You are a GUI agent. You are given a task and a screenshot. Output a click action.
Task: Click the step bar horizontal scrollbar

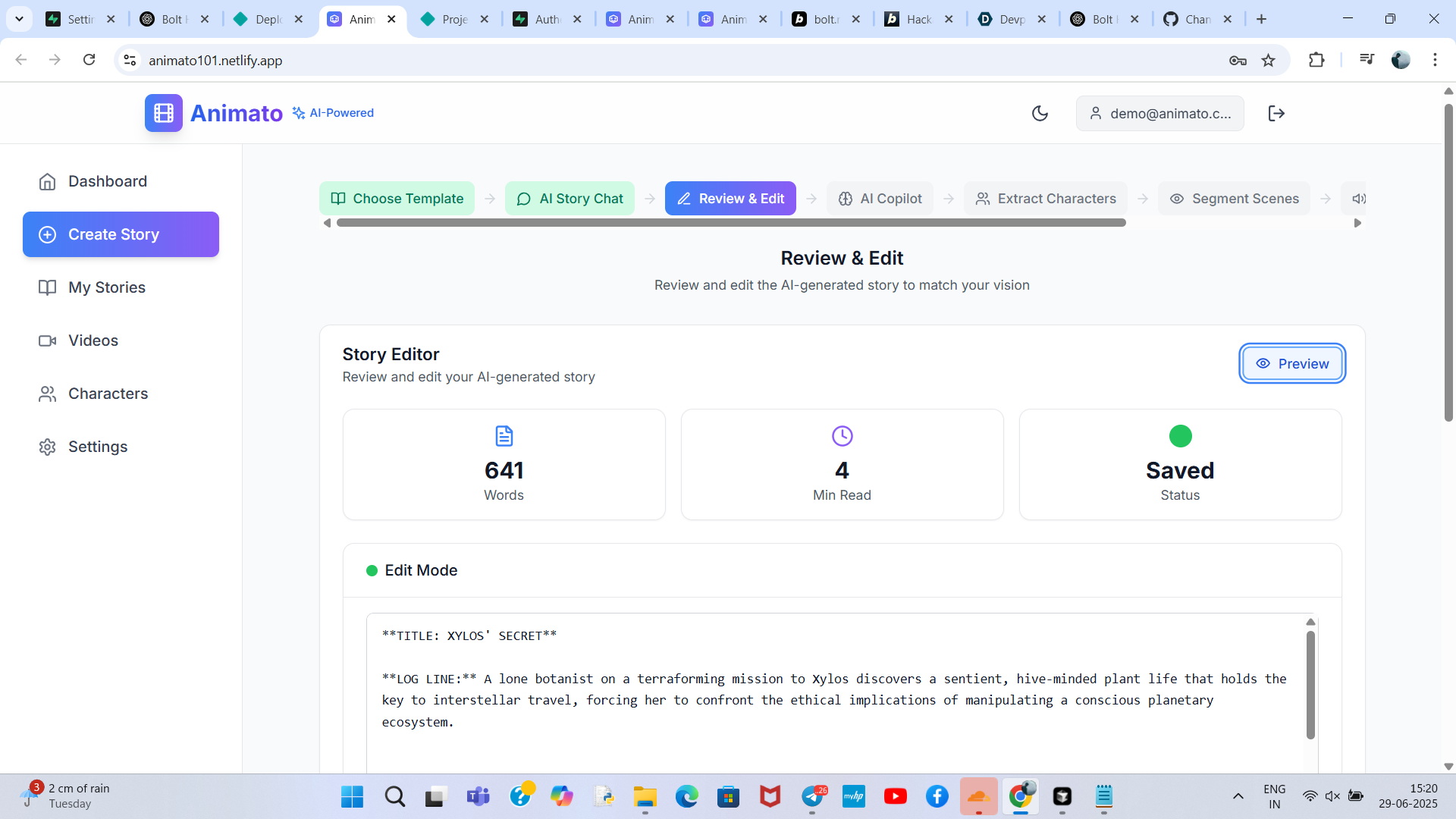click(x=730, y=223)
